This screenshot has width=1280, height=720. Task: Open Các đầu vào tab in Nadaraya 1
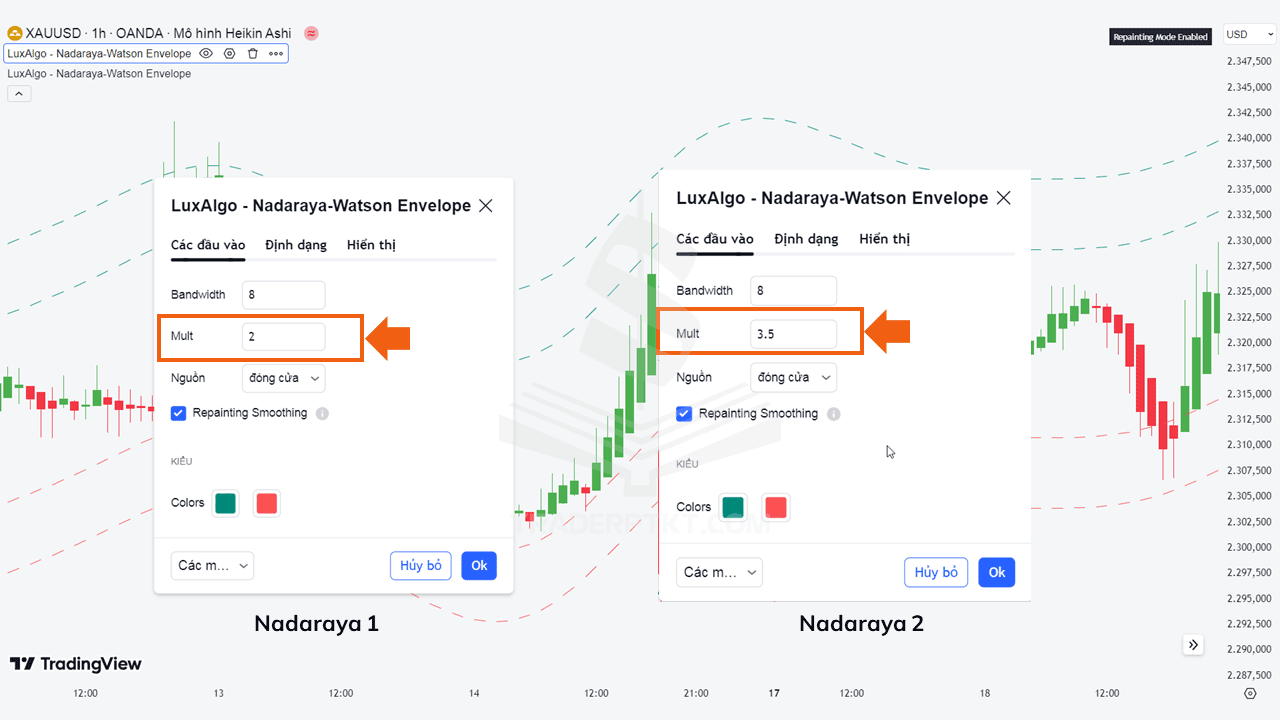click(x=208, y=245)
